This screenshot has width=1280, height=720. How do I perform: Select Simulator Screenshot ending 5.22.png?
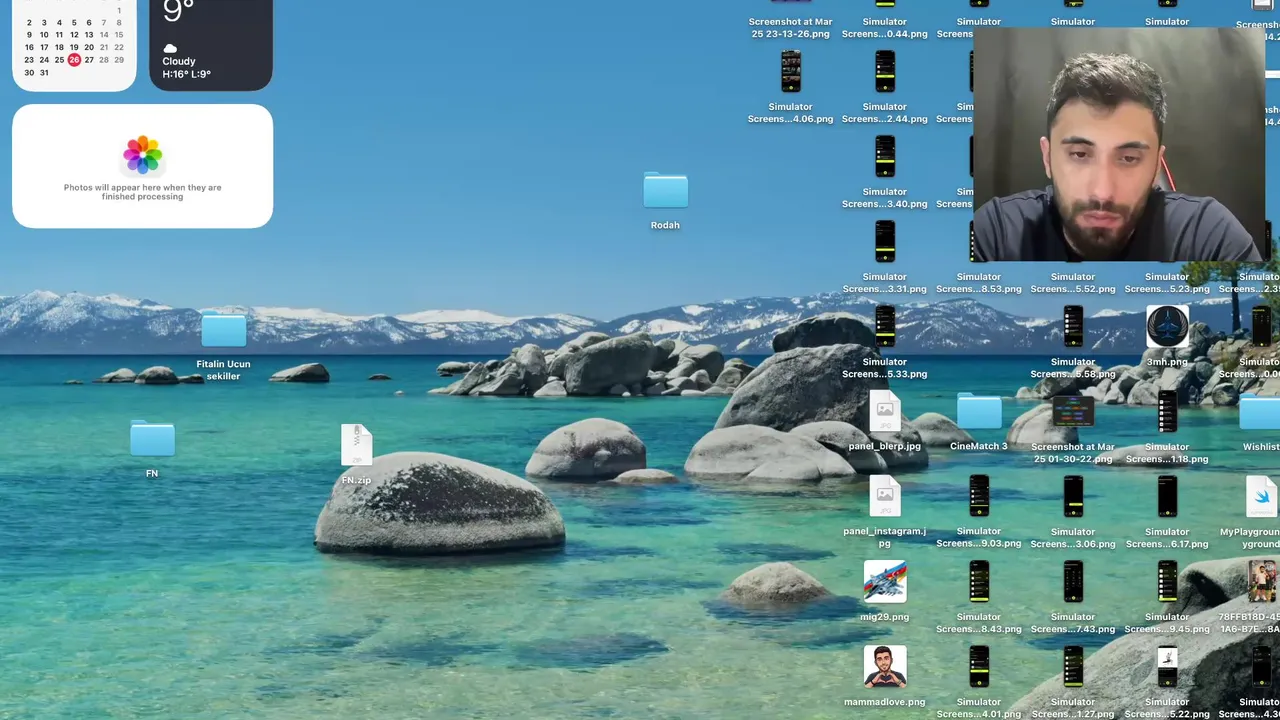1167,667
